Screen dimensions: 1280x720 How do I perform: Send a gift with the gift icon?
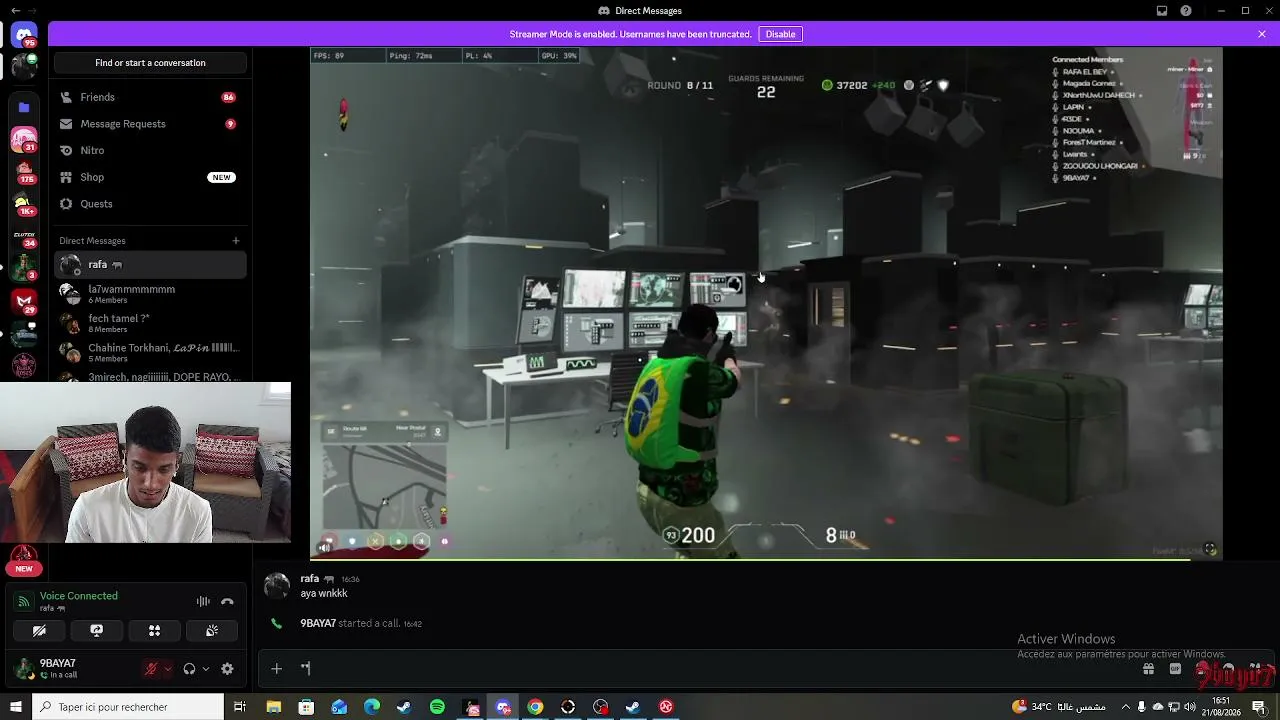pos(1149,669)
